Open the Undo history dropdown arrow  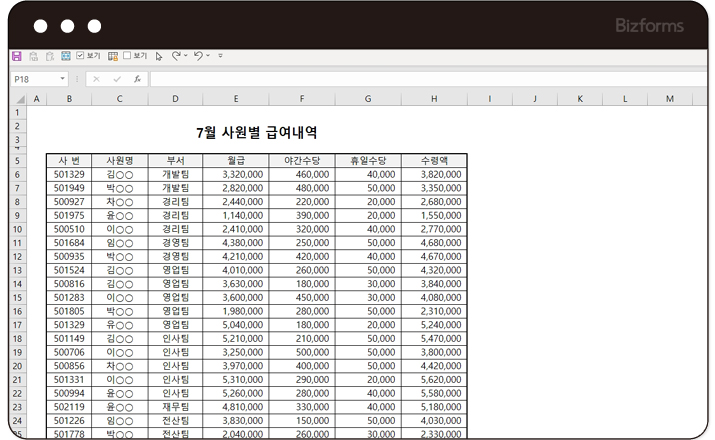(x=208, y=56)
